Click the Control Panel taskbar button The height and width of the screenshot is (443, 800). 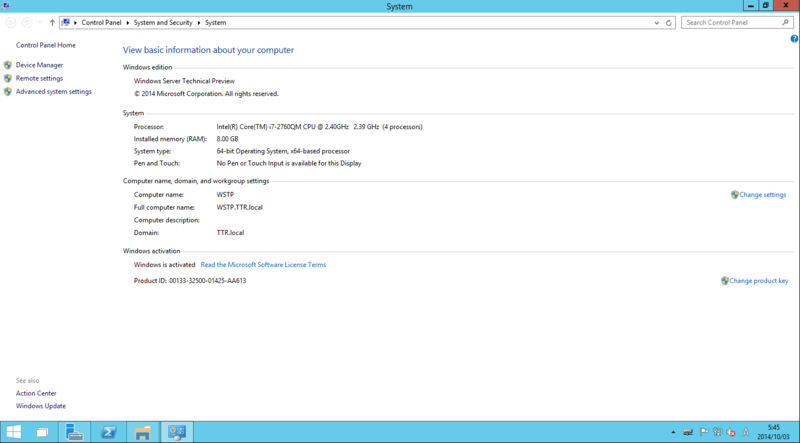[177, 432]
